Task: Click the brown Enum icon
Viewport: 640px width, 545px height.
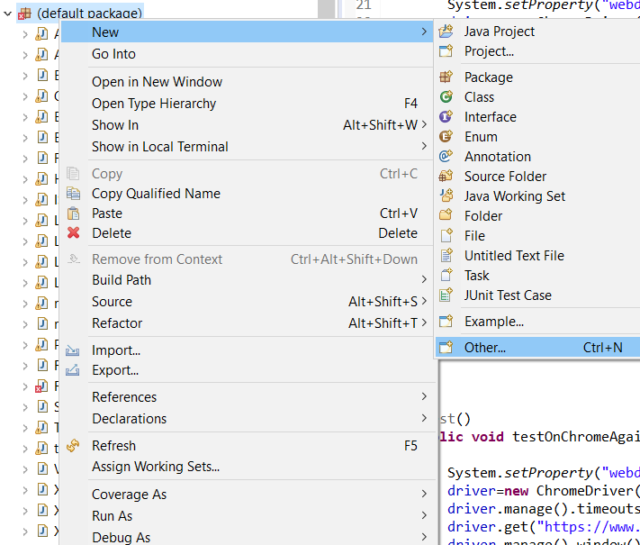Action: 446,136
